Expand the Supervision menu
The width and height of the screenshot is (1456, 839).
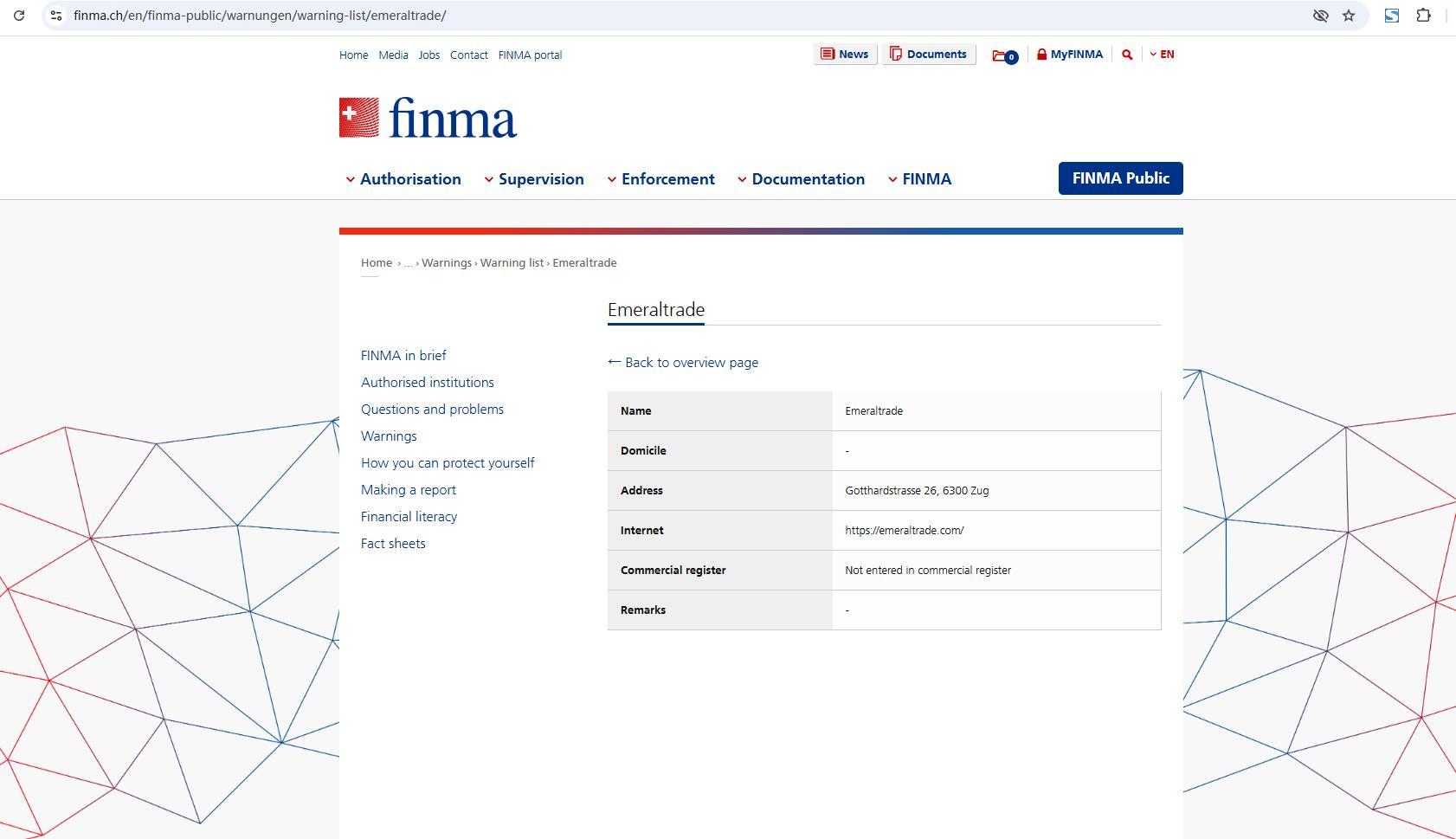coord(534,179)
